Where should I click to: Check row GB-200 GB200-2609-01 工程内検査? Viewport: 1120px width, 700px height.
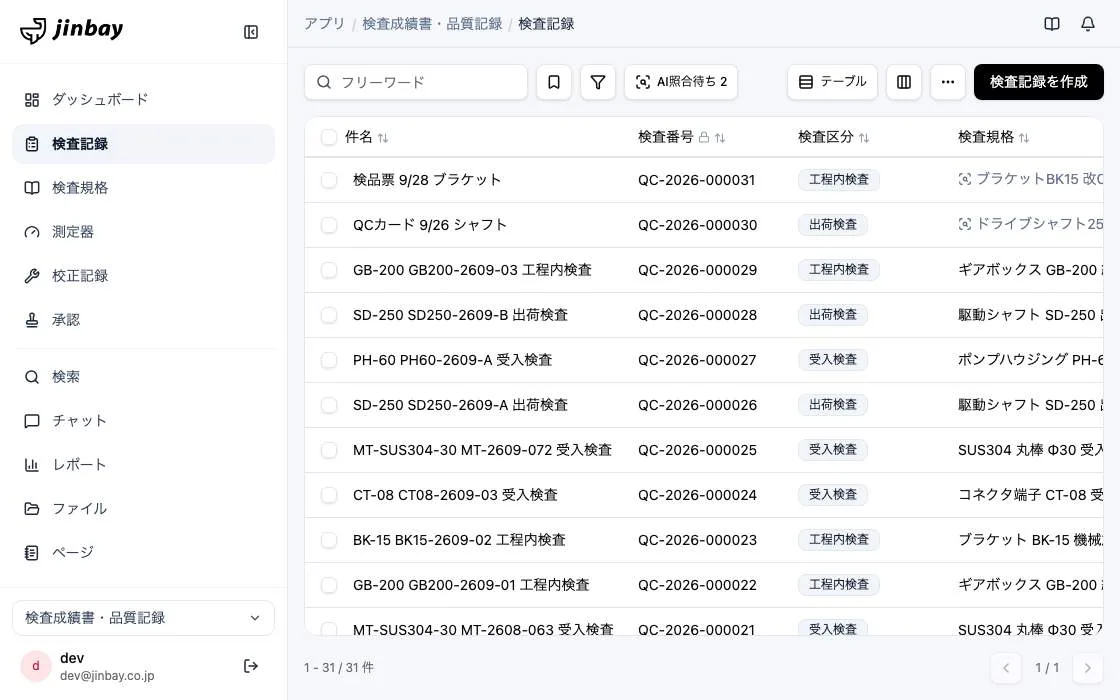329,585
